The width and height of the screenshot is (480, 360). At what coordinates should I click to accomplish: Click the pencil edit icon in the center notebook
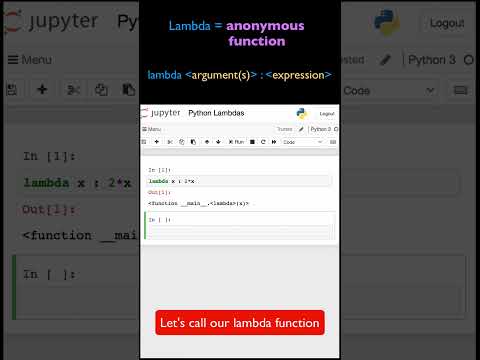(x=301, y=129)
